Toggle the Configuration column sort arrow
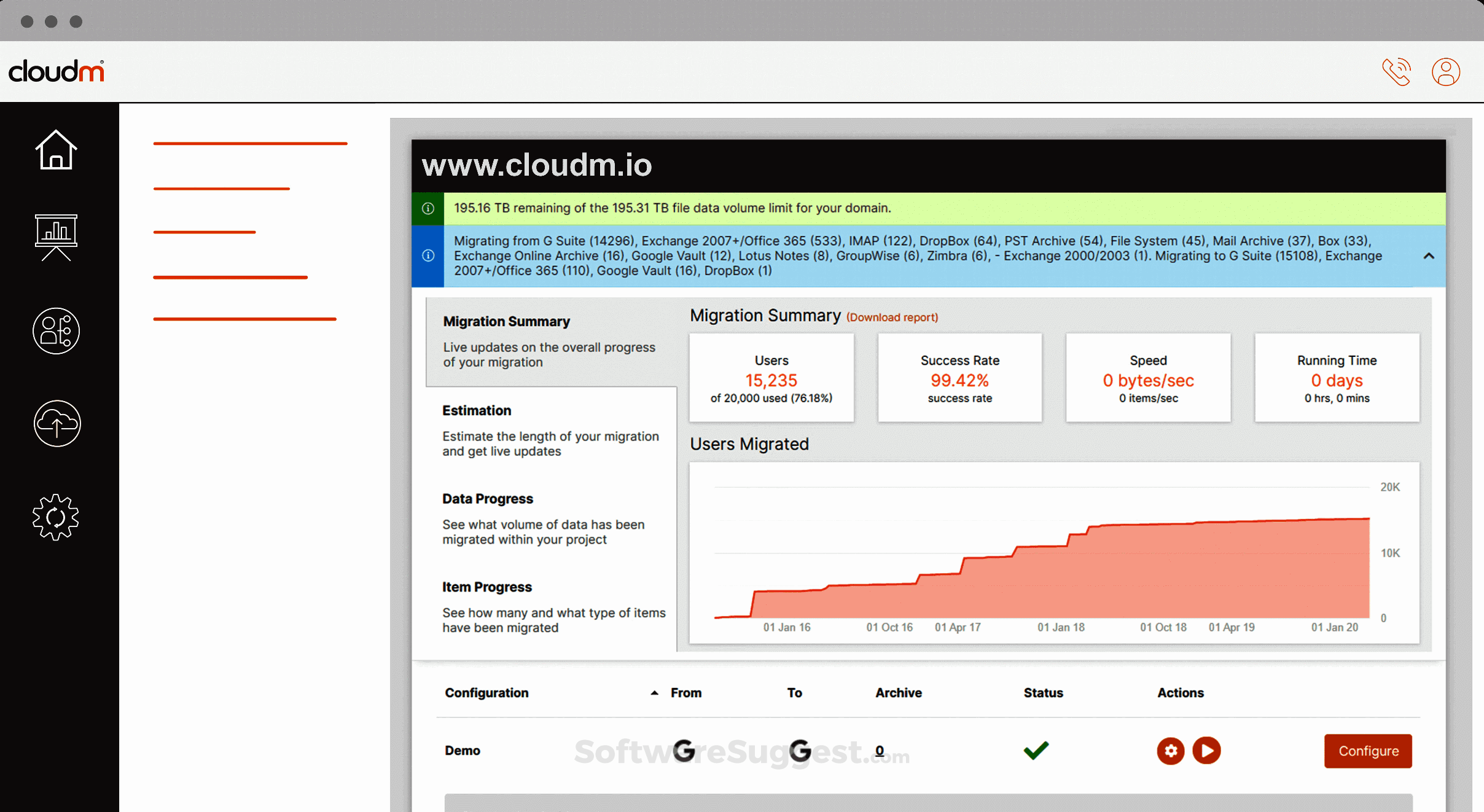Image resolution: width=1484 pixels, height=812 pixels. [x=653, y=692]
